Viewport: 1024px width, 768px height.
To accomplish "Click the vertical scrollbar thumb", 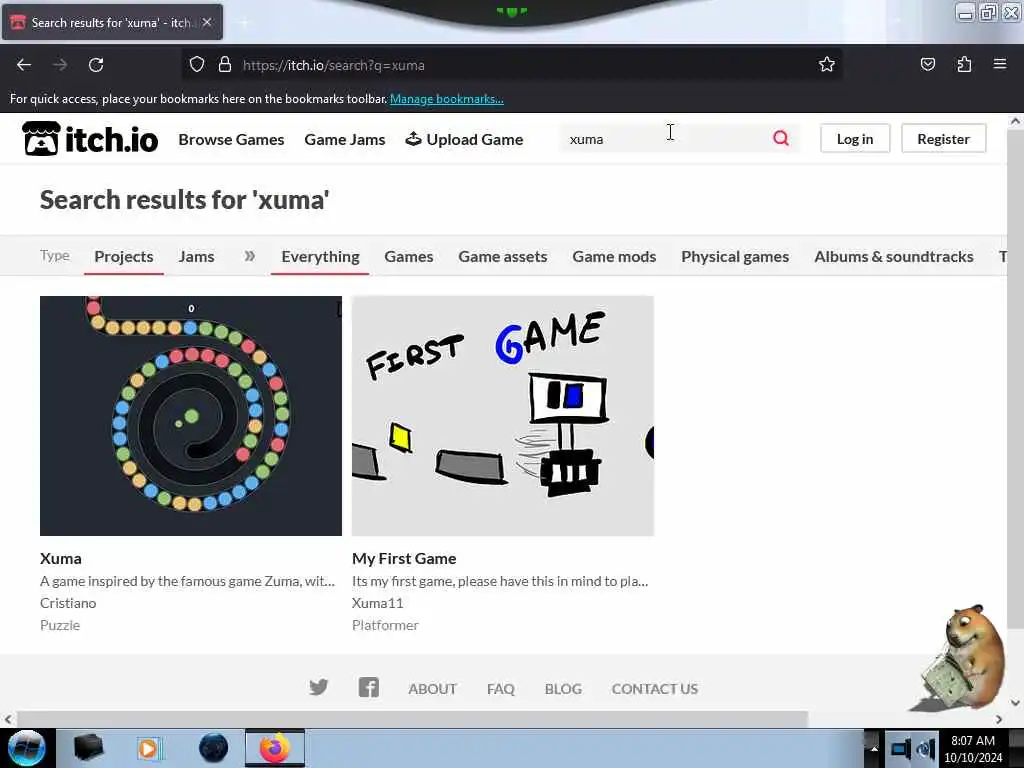I will coord(1015,379).
